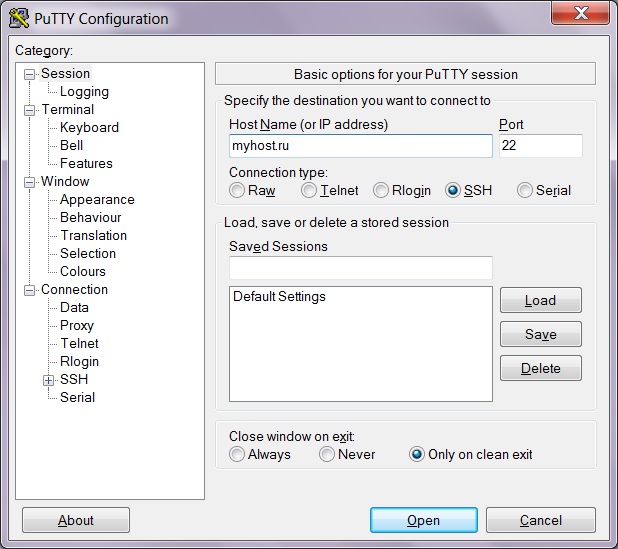Screen dimensions: 618x549
Task: Select Default Settings in the sessions list
Action: pyautogui.click(x=279, y=296)
